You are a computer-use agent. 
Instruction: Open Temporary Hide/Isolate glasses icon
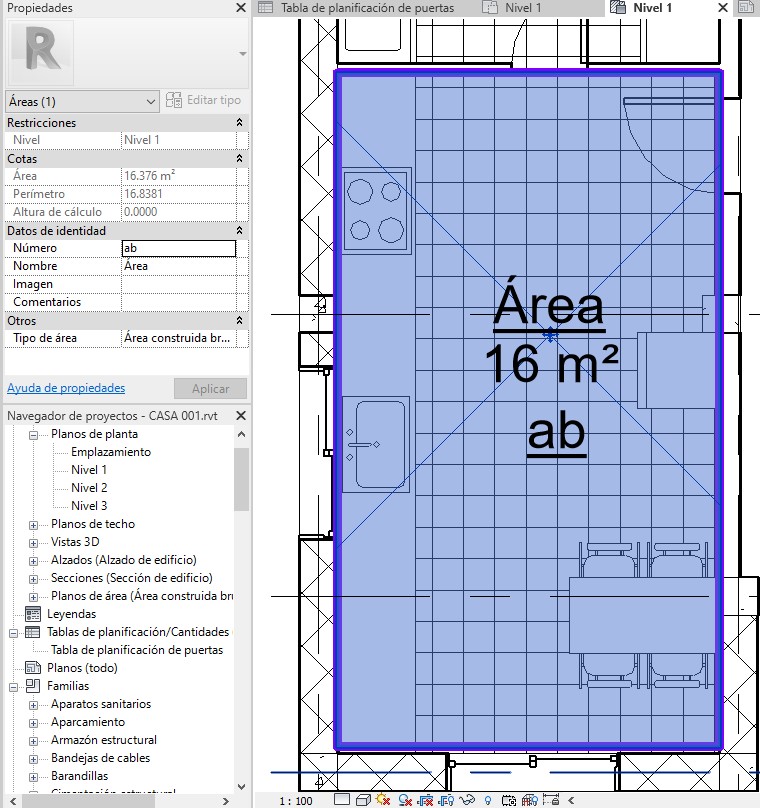[469, 801]
